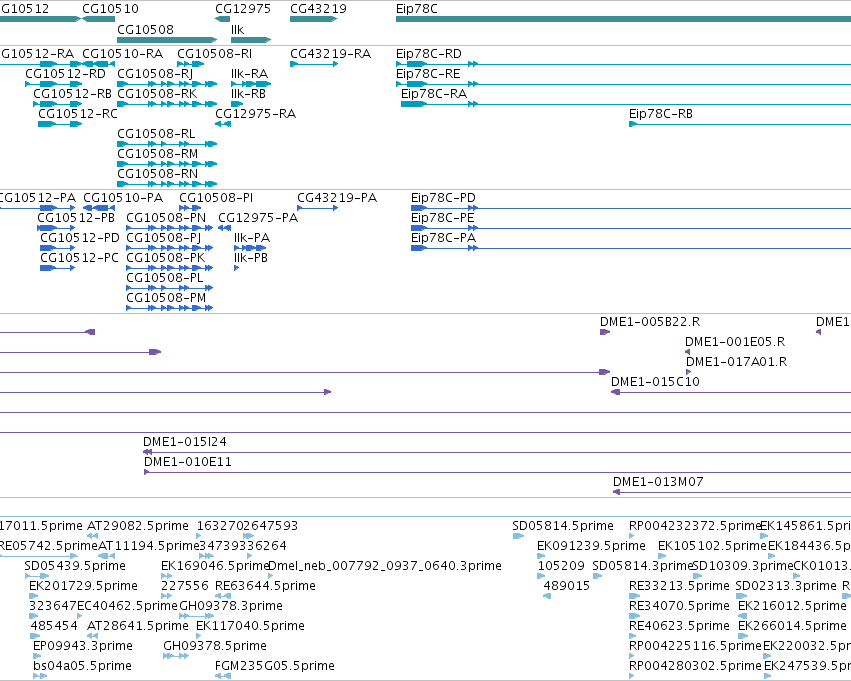Viewport: 851px width, 681px height.
Task: Select the CG12975 gene label
Action: 243,9
